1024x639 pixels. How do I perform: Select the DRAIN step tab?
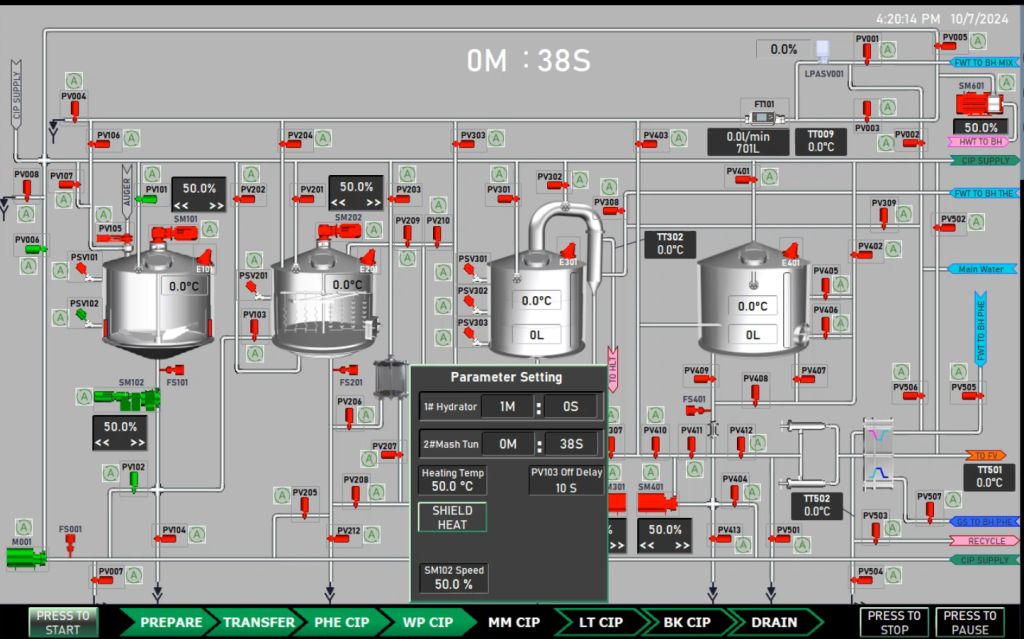[775, 622]
